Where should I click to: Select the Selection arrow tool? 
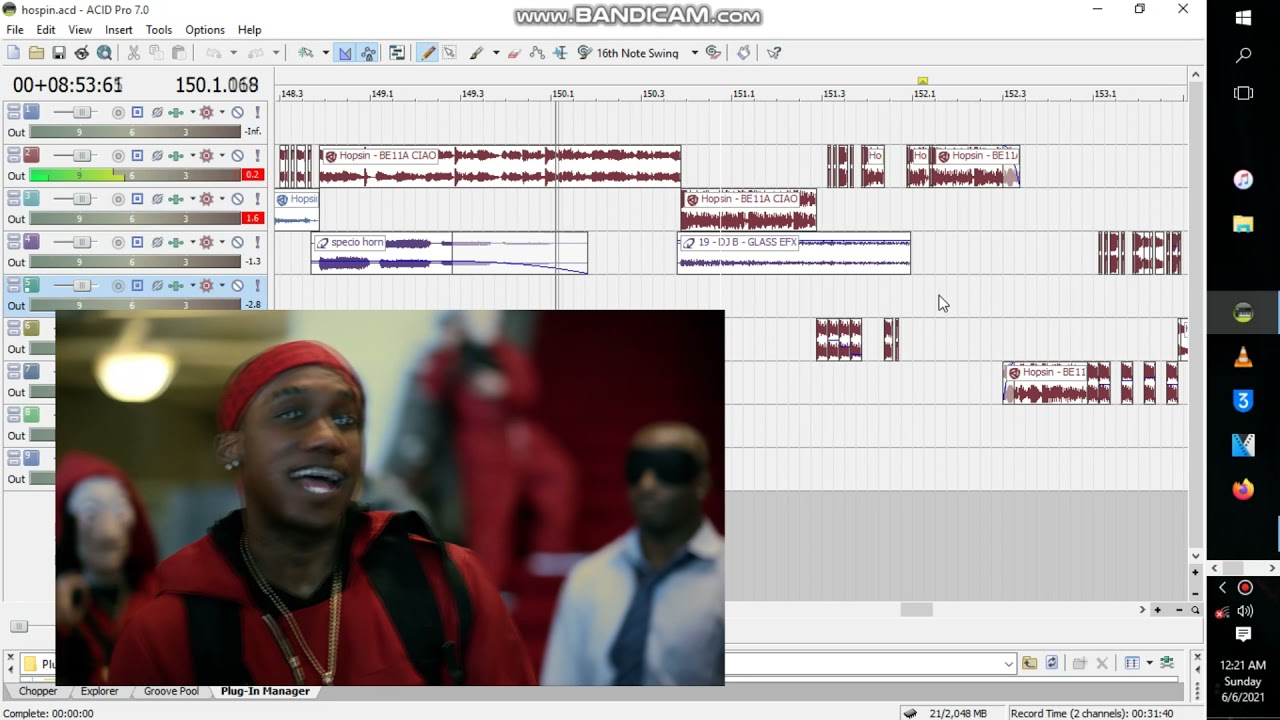click(449, 53)
